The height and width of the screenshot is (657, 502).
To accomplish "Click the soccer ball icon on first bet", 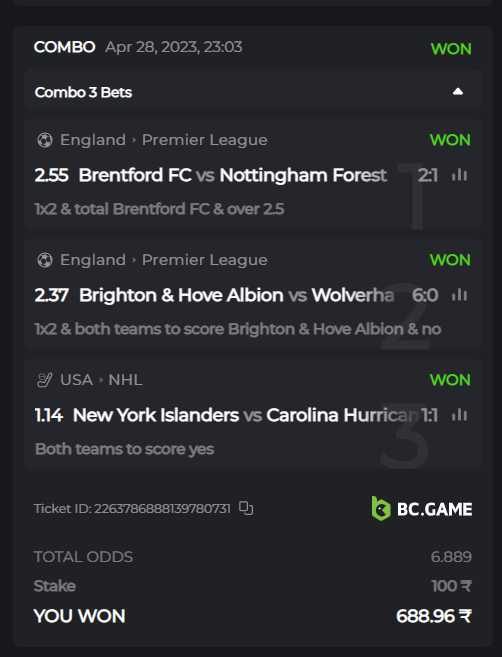I will point(45,140).
